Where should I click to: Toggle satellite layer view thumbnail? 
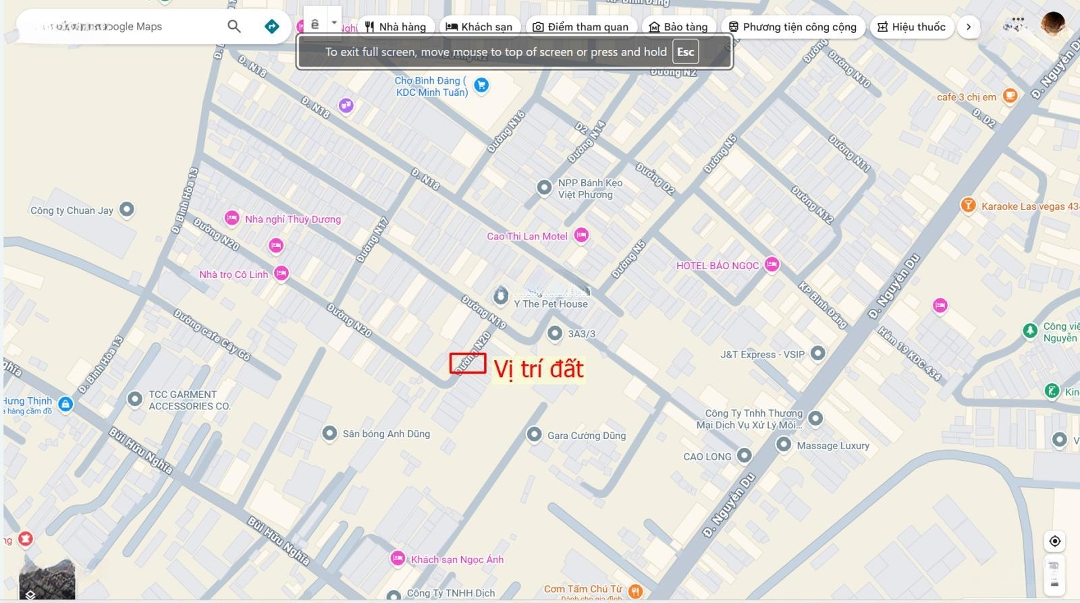47,579
